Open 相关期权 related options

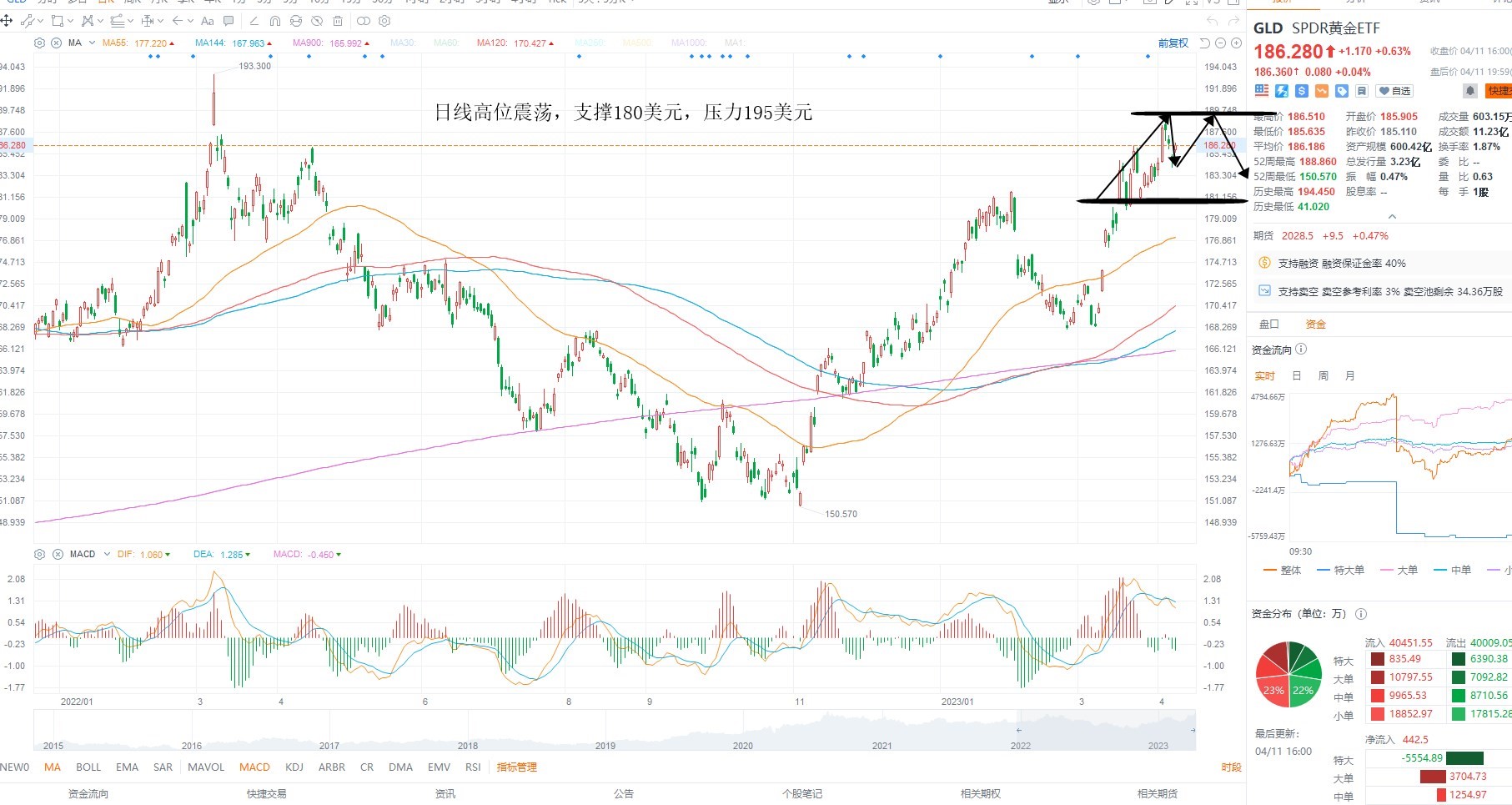980,793
